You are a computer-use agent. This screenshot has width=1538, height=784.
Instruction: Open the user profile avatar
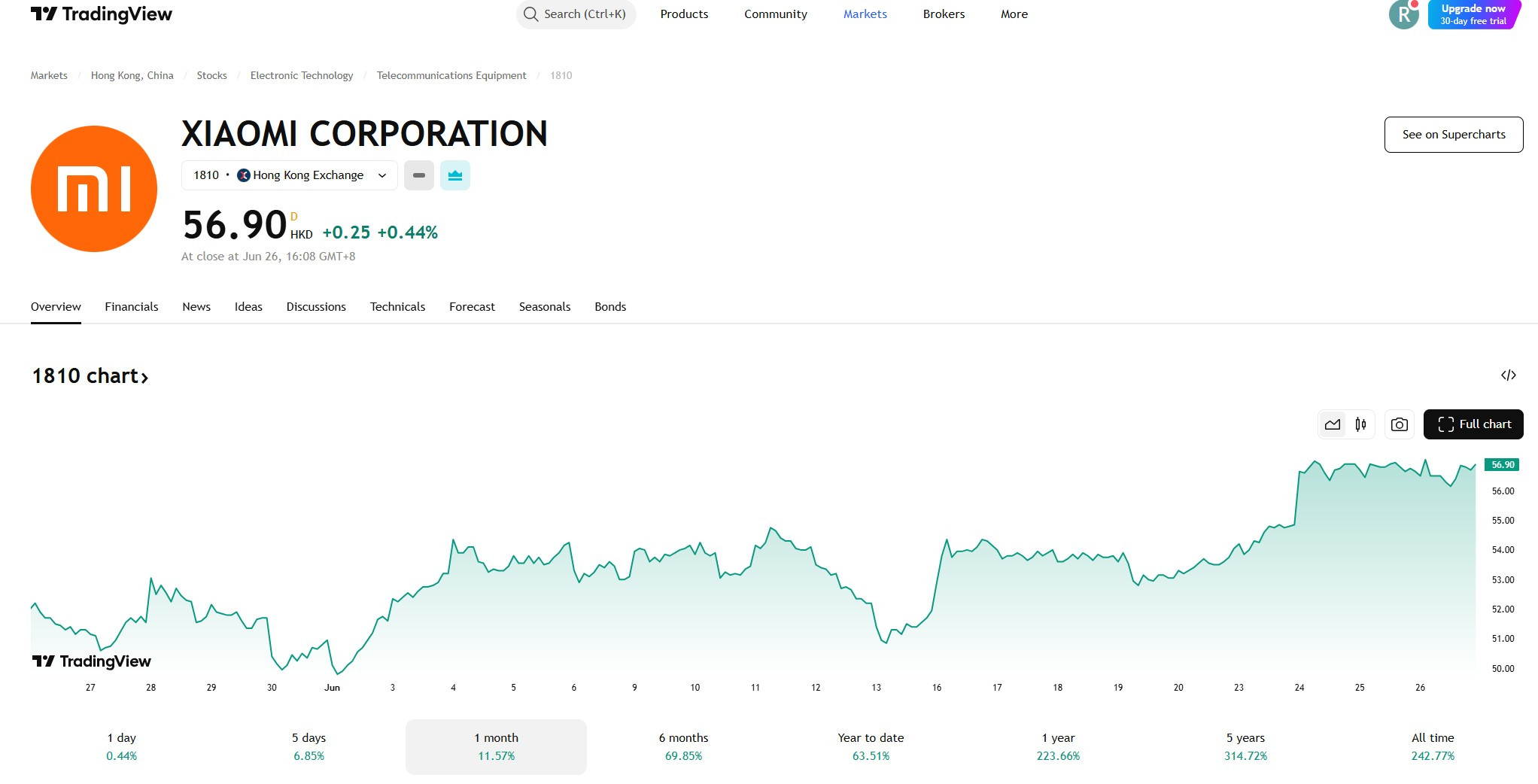point(1403,14)
